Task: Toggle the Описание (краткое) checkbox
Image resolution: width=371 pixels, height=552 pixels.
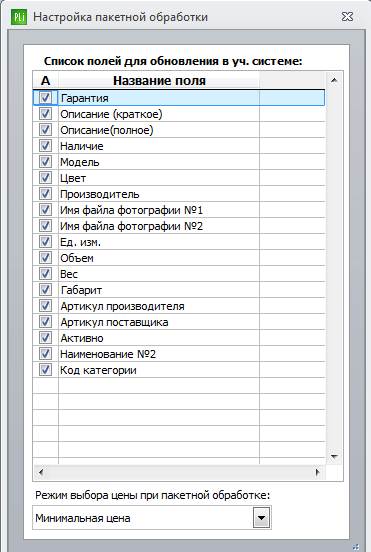Action: pyautogui.click(x=45, y=114)
